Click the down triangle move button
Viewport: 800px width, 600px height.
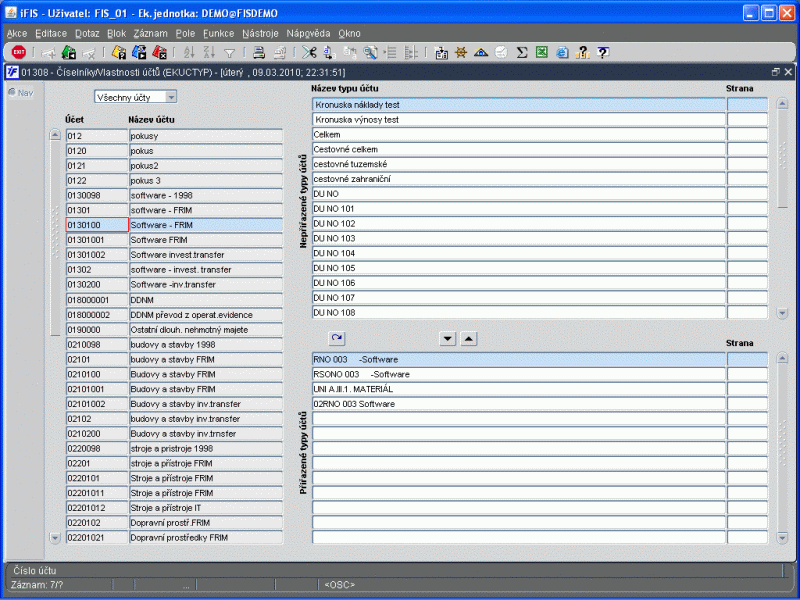(x=447, y=339)
